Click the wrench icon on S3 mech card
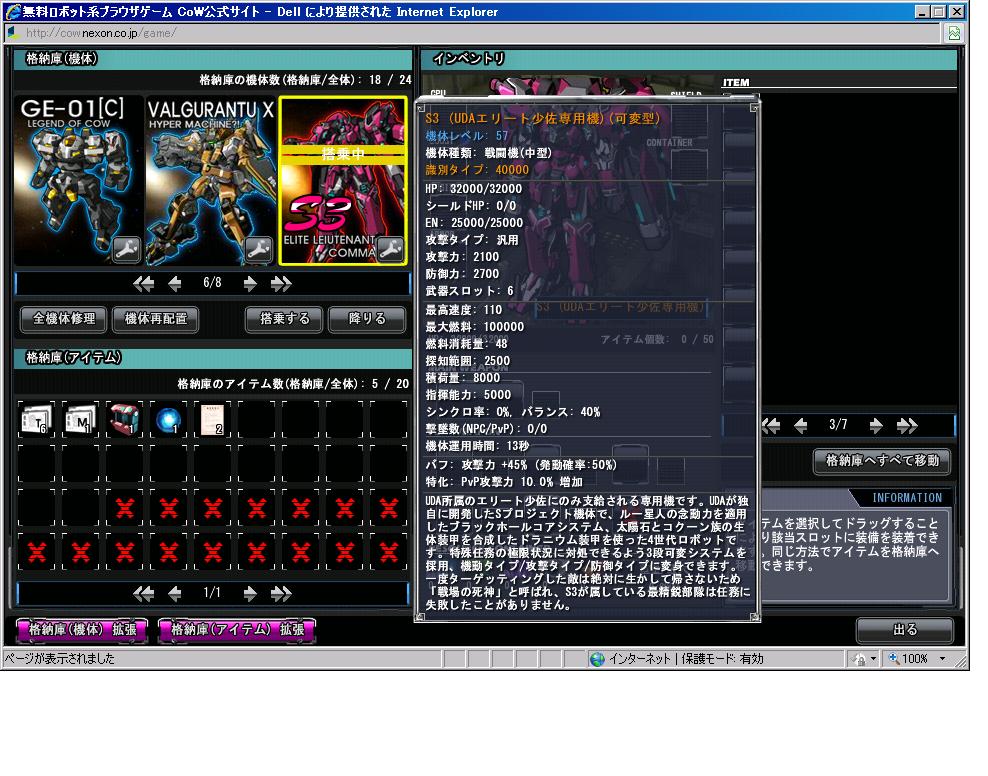The image size is (988, 776). [391, 250]
